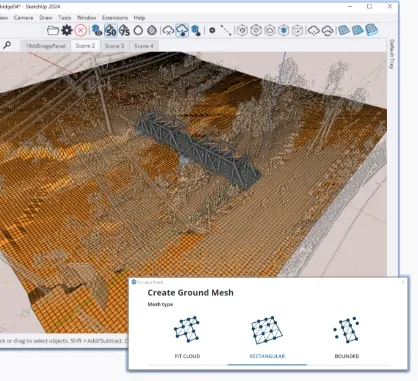418x381 pixels.
Task: Expand the Default Tray side panel
Action: [392, 54]
